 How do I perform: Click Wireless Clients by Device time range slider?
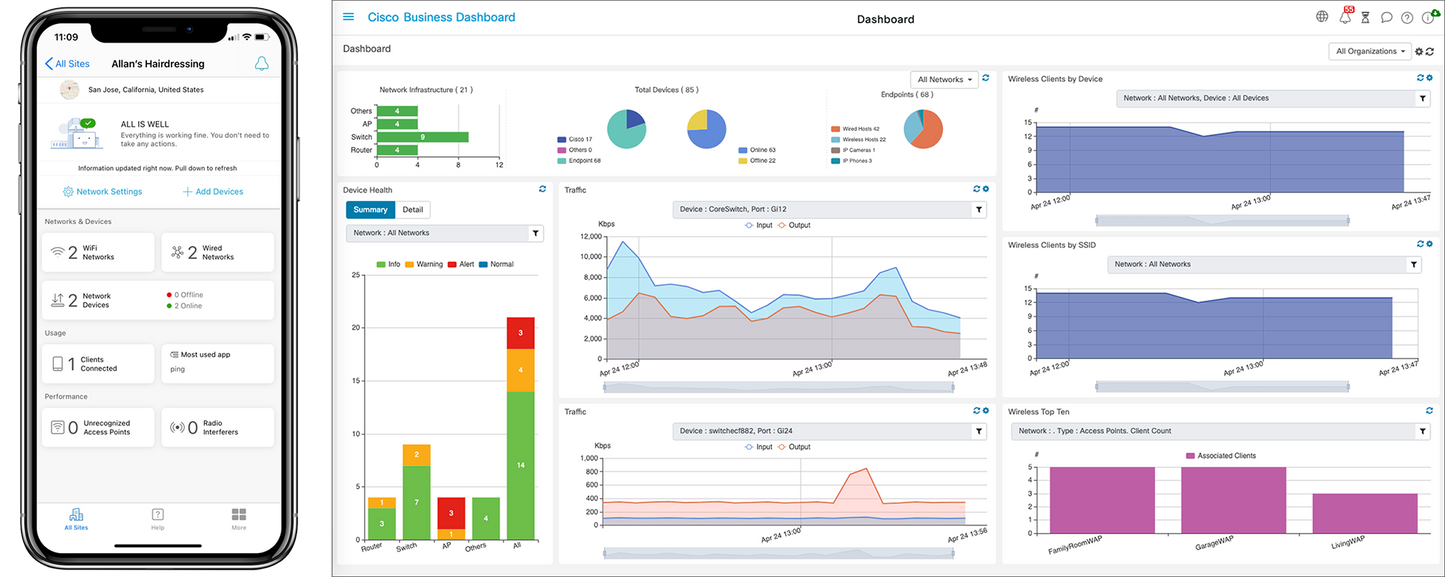pos(1222,220)
